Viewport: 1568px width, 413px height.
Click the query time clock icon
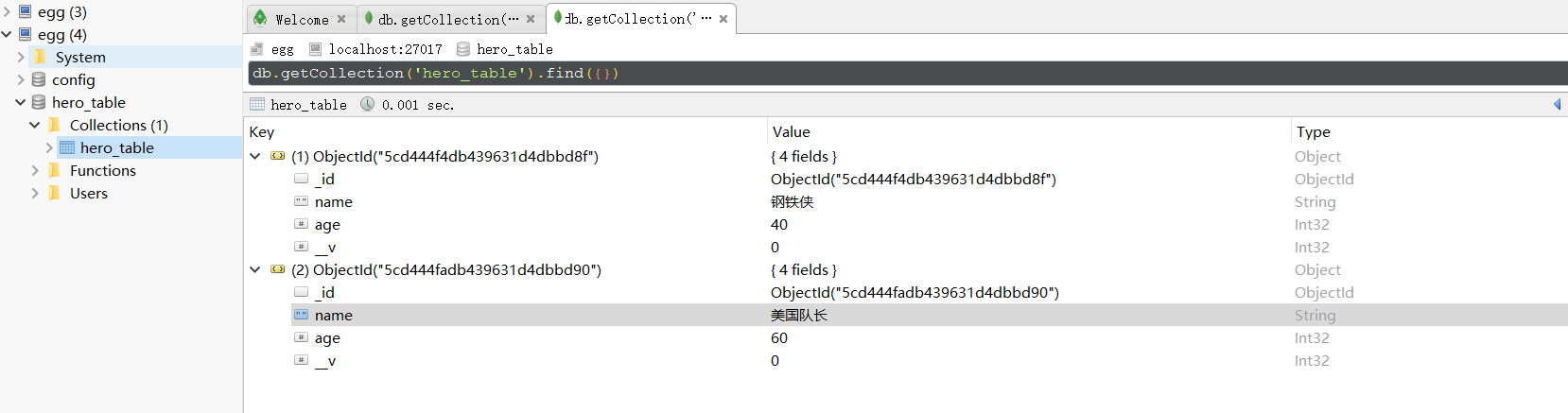[x=367, y=104]
